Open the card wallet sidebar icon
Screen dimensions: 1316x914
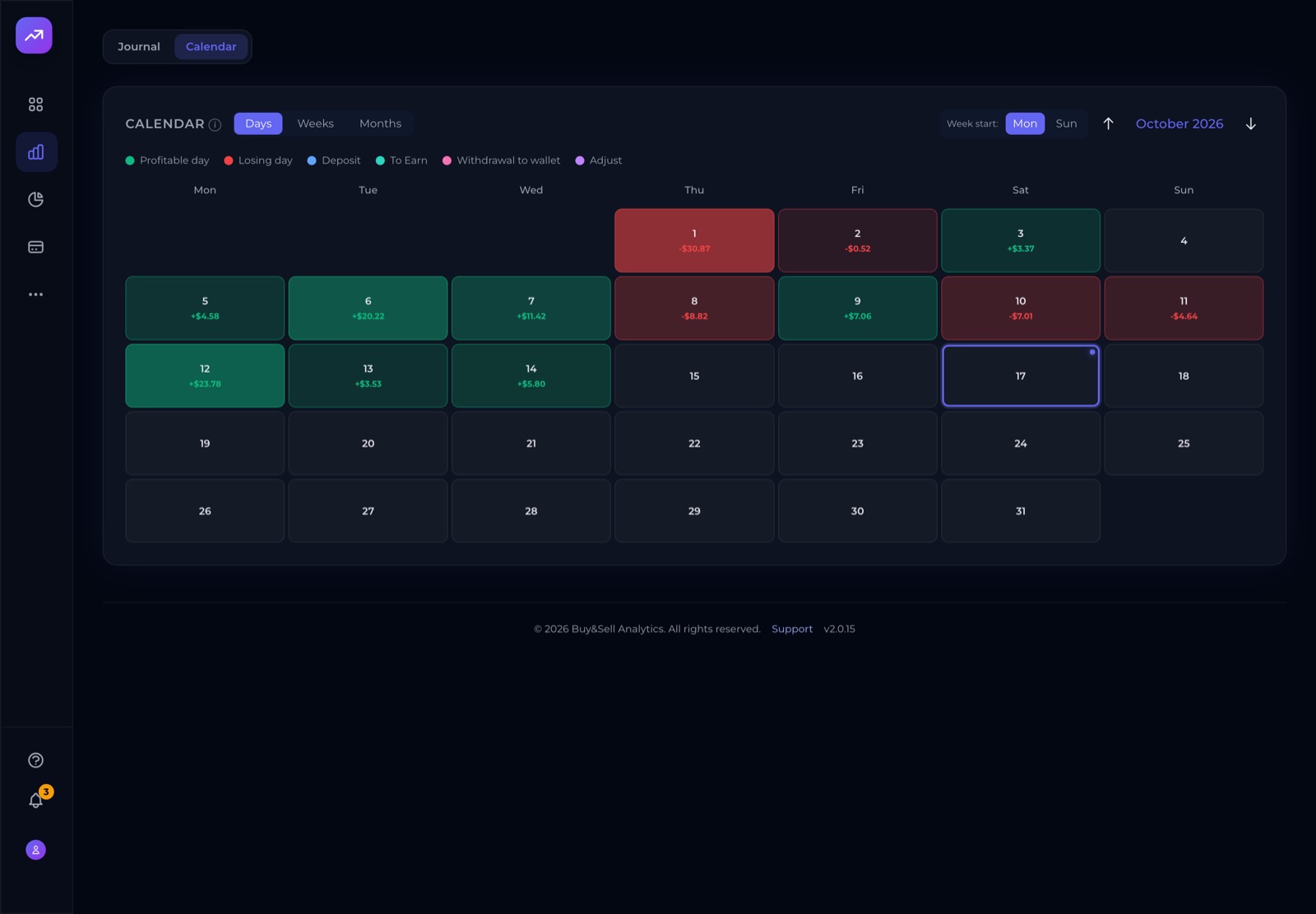click(x=35, y=247)
